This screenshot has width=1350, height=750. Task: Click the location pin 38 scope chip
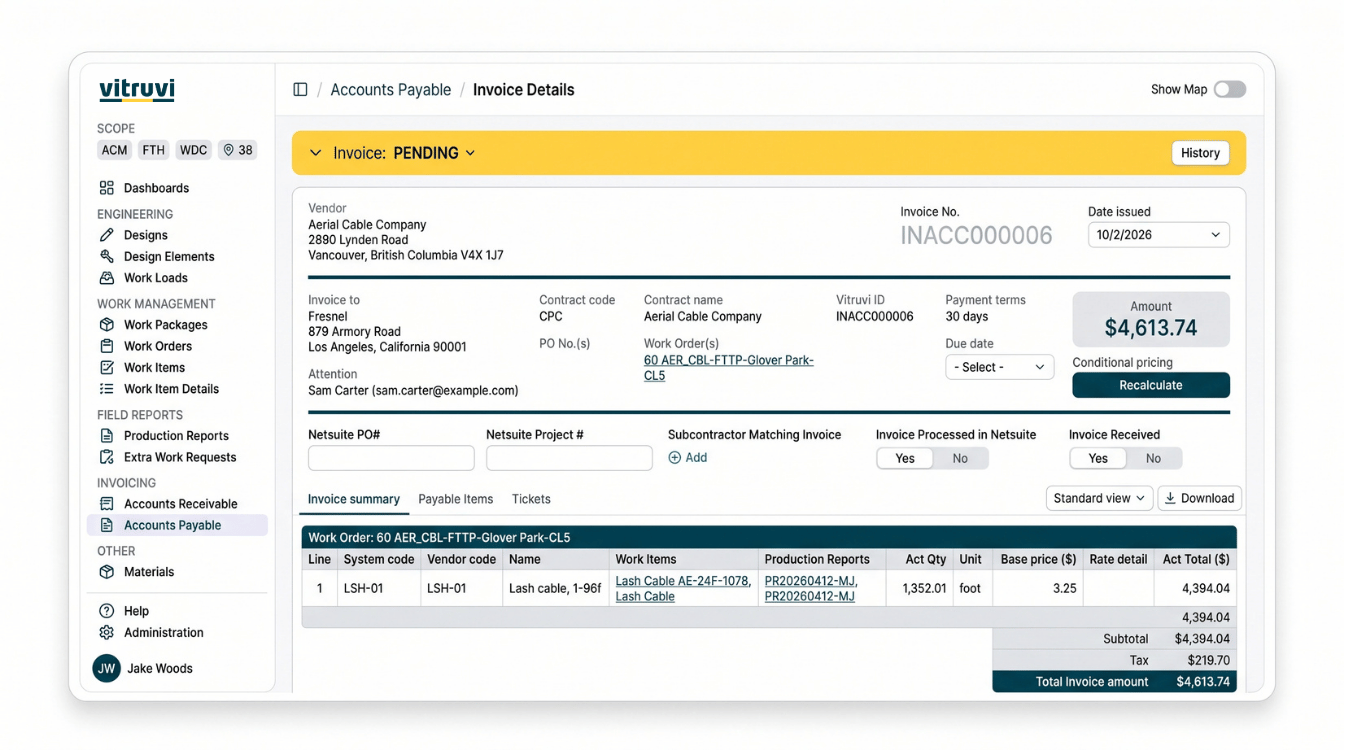pyautogui.click(x=238, y=150)
